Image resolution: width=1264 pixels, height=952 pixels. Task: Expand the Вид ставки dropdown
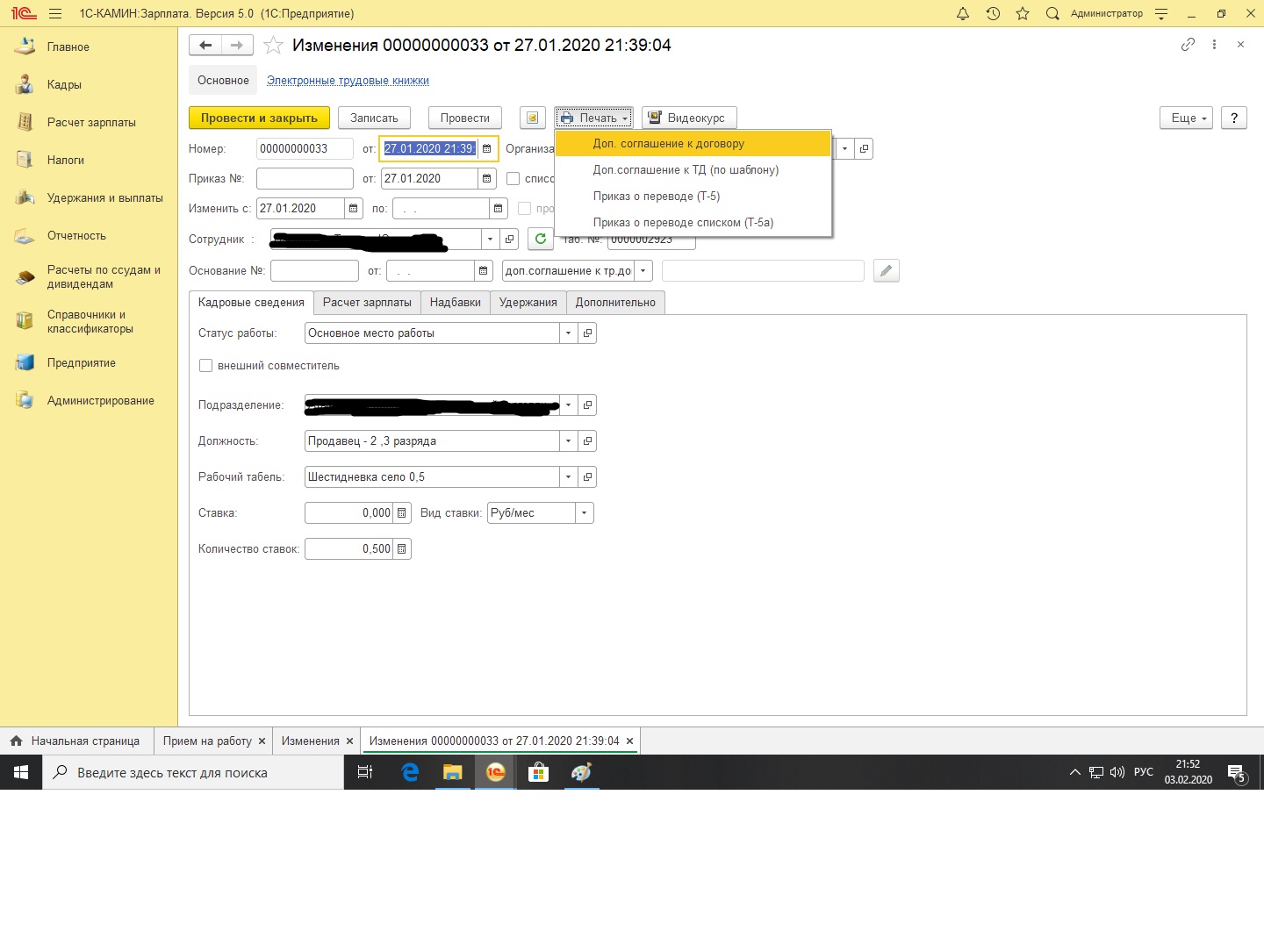click(584, 513)
